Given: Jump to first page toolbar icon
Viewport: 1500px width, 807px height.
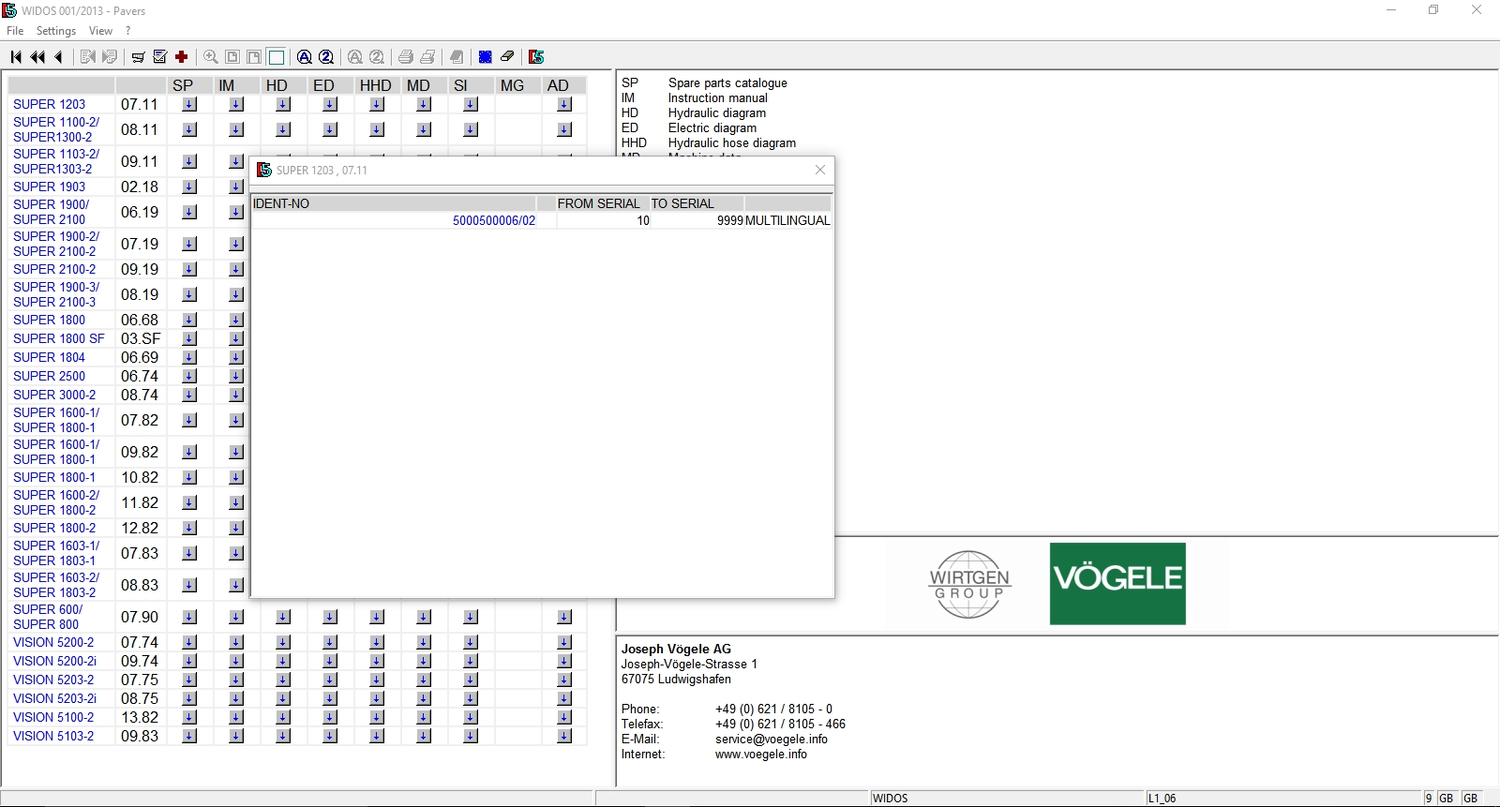Looking at the screenshot, I should (x=16, y=57).
